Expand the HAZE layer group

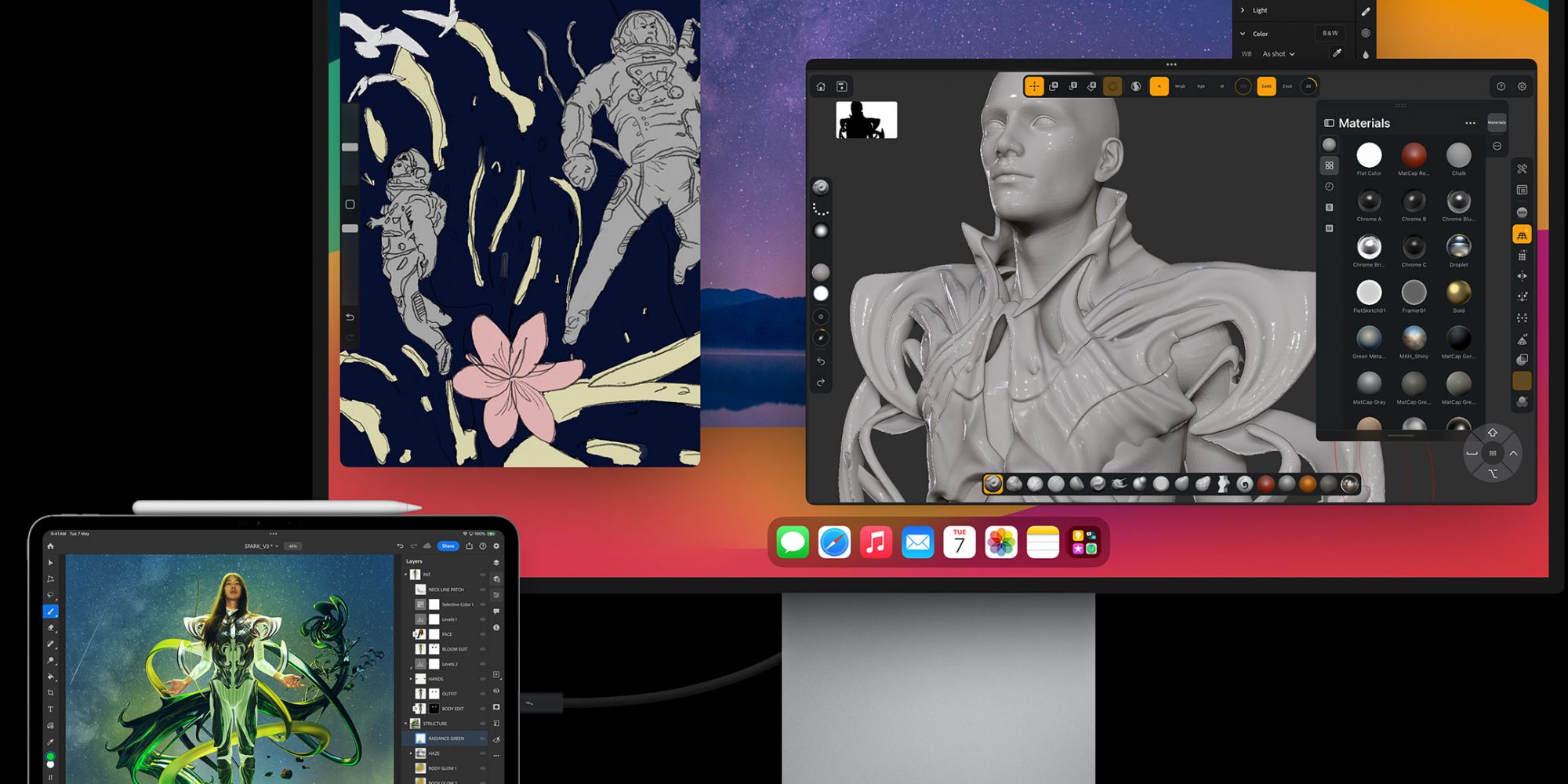pyautogui.click(x=411, y=753)
